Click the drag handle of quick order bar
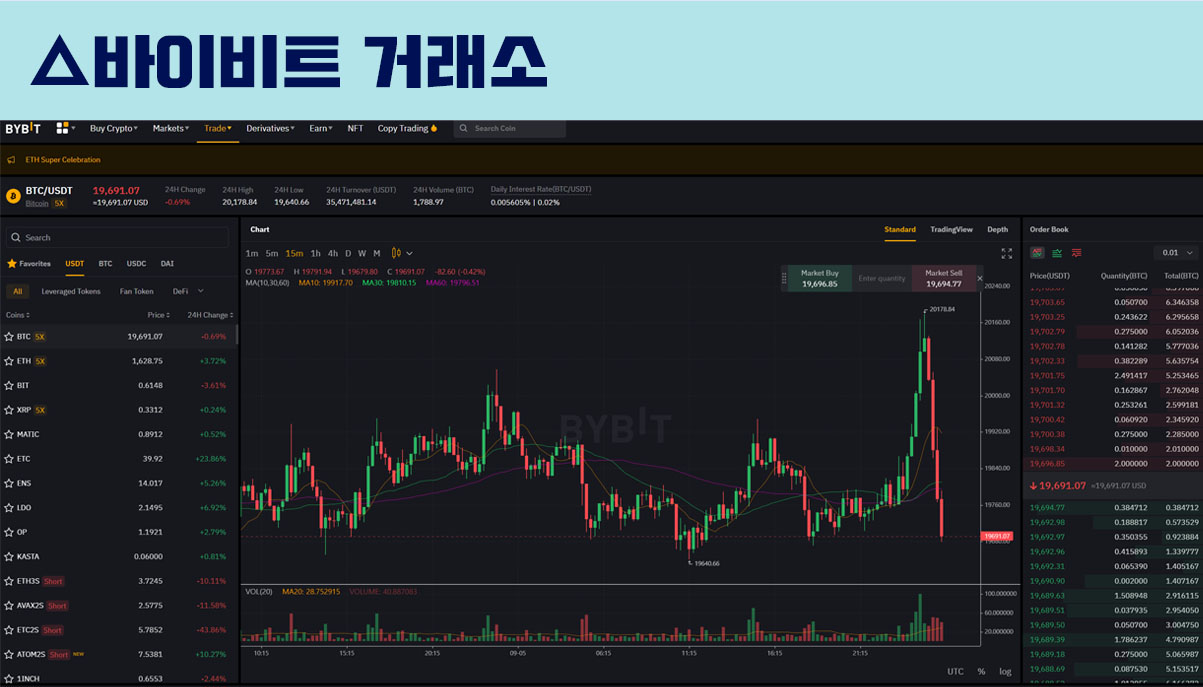This screenshot has width=1203, height=687. 785,278
